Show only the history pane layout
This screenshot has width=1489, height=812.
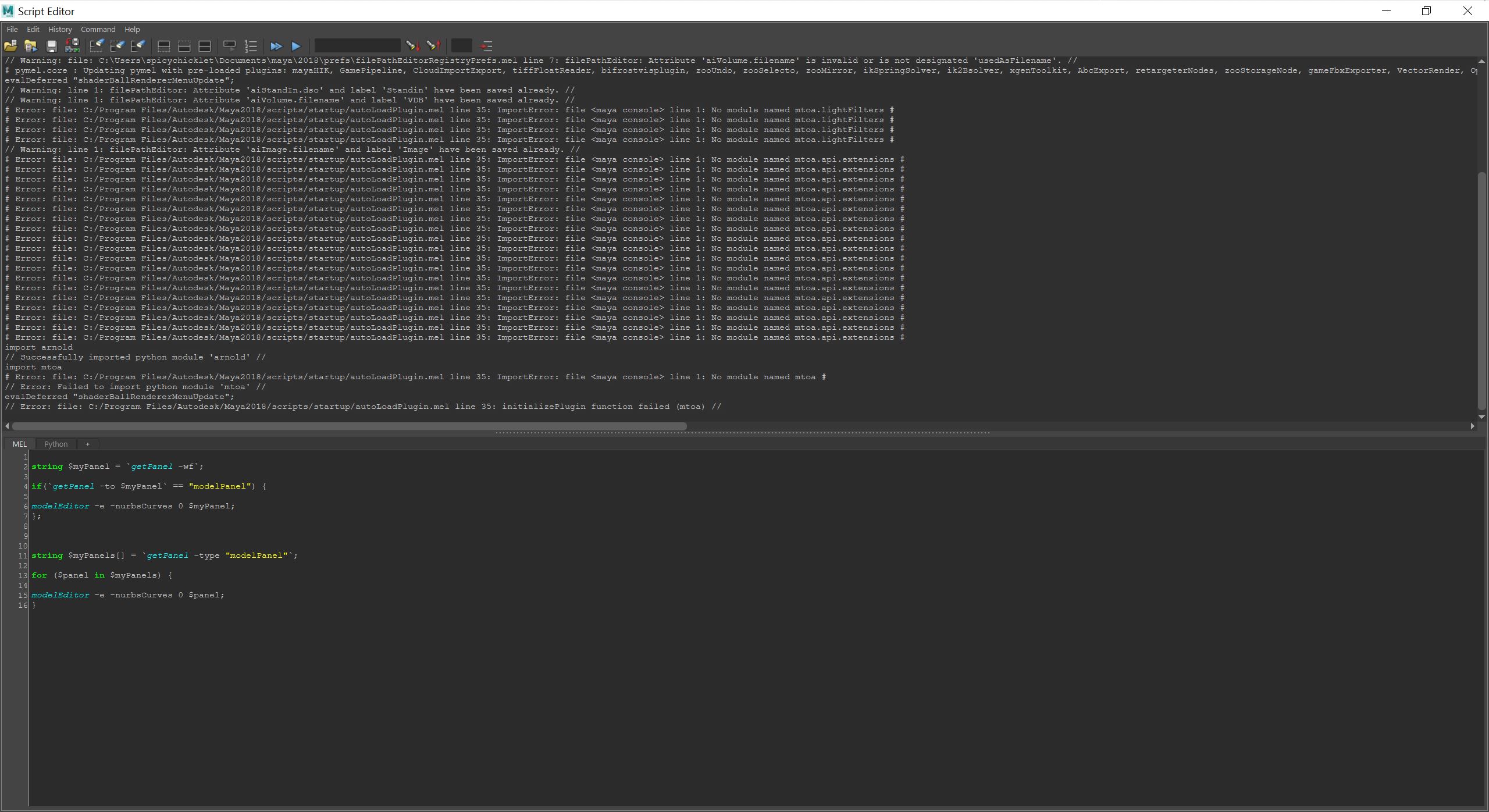pos(163,46)
